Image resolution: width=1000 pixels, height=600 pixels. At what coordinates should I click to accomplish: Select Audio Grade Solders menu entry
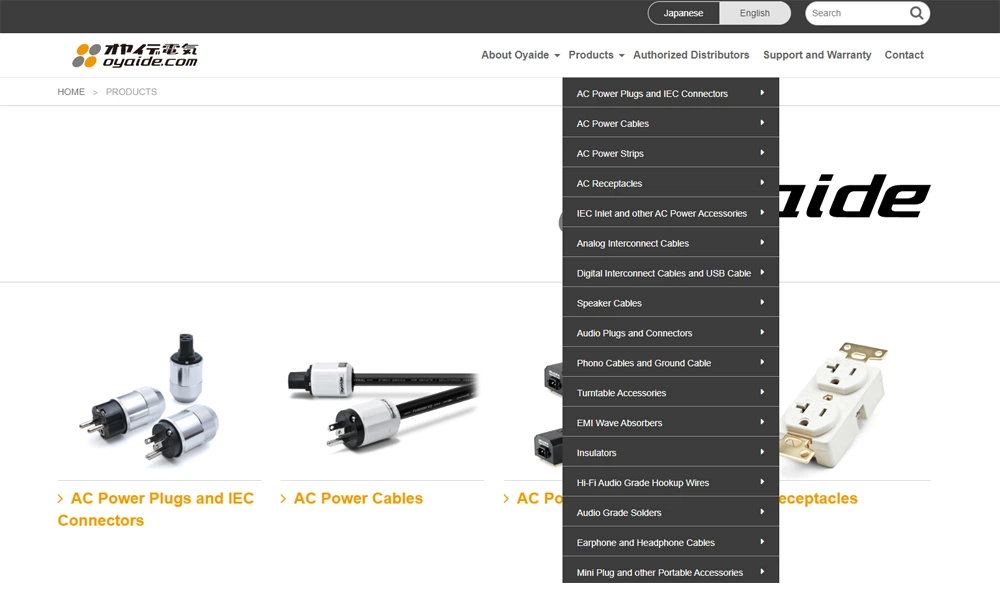tap(670, 513)
